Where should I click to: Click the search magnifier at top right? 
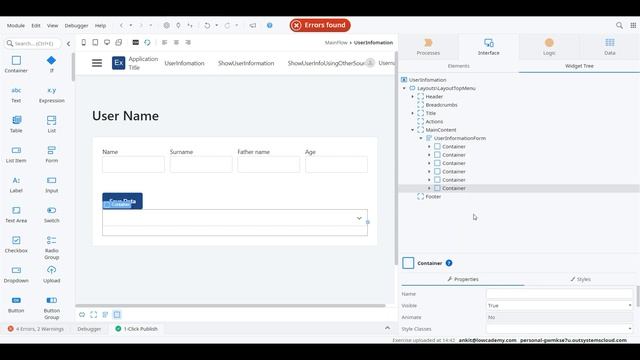tap(619, 25)
